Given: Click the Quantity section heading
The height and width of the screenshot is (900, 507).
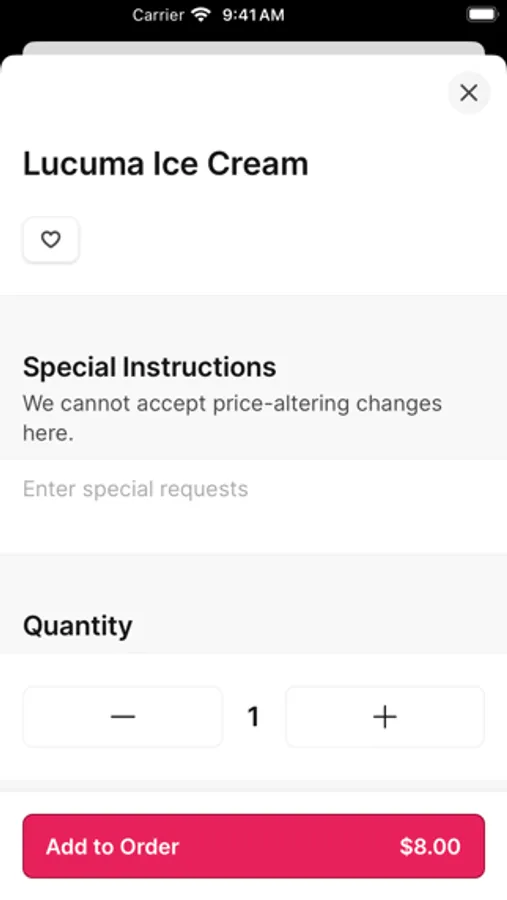Looking at the screenshot, I should (x=78, y=626).
